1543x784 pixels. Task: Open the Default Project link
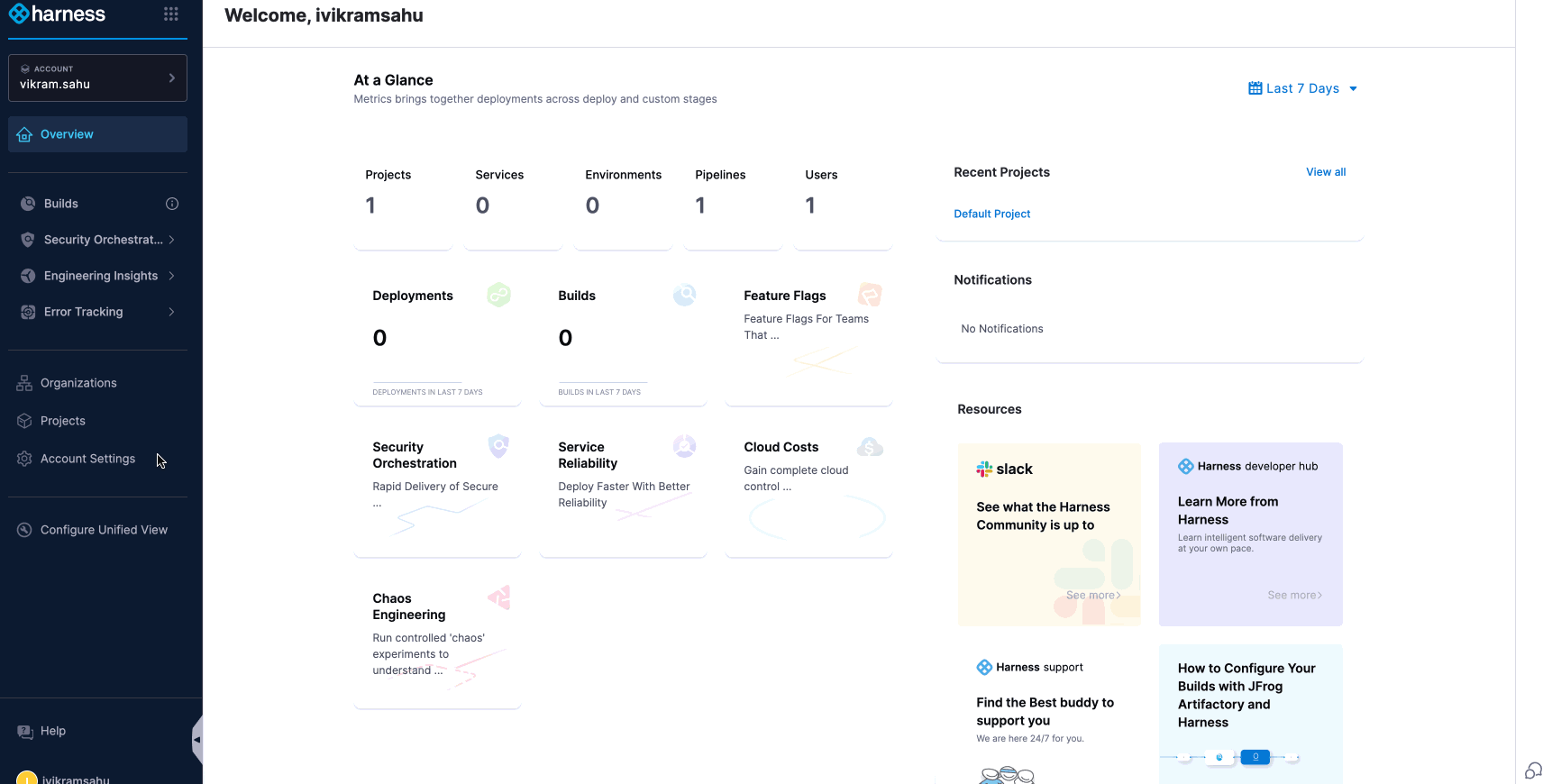[991, 214]
